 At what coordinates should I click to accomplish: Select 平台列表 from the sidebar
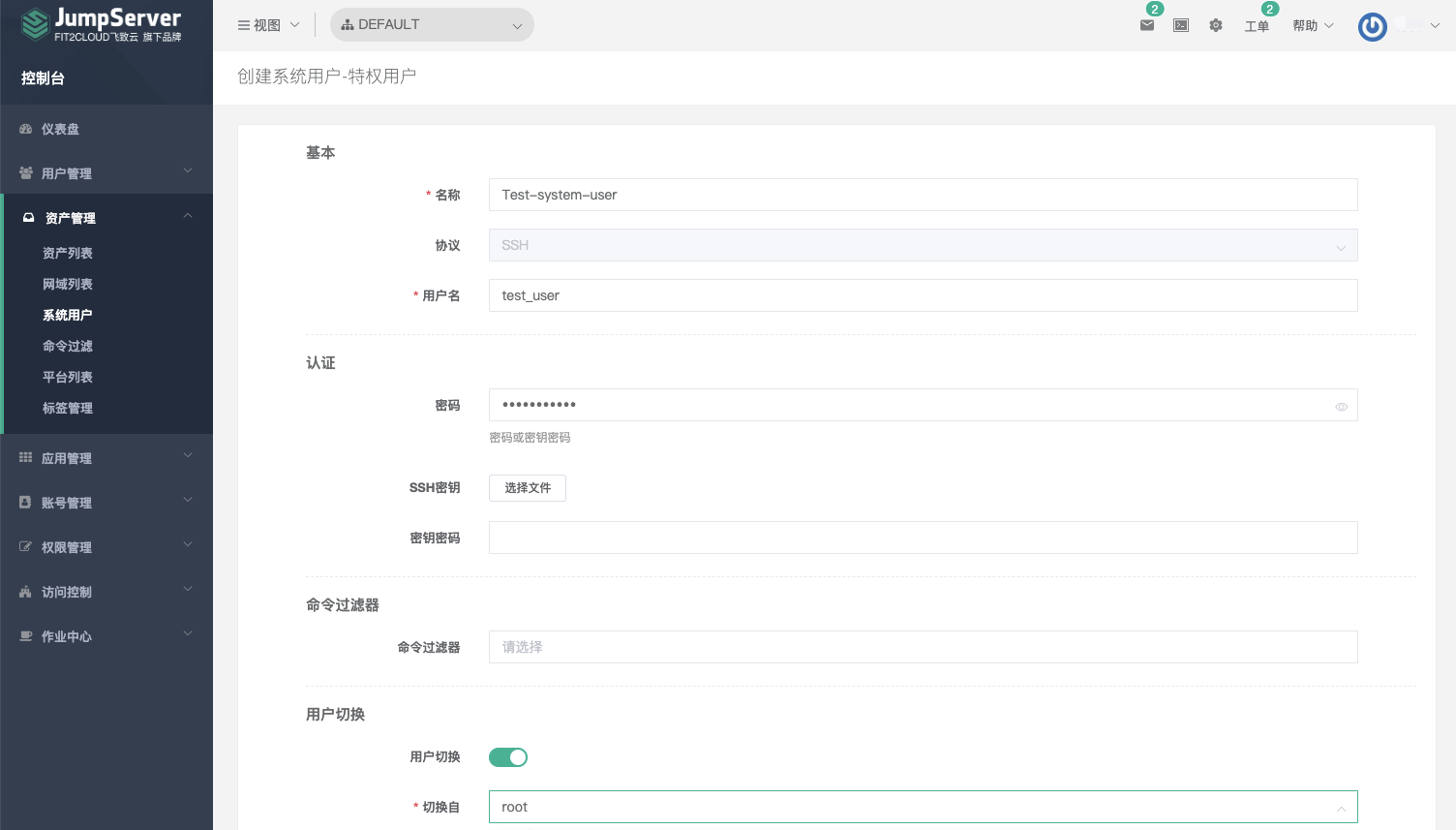point(67,377)
